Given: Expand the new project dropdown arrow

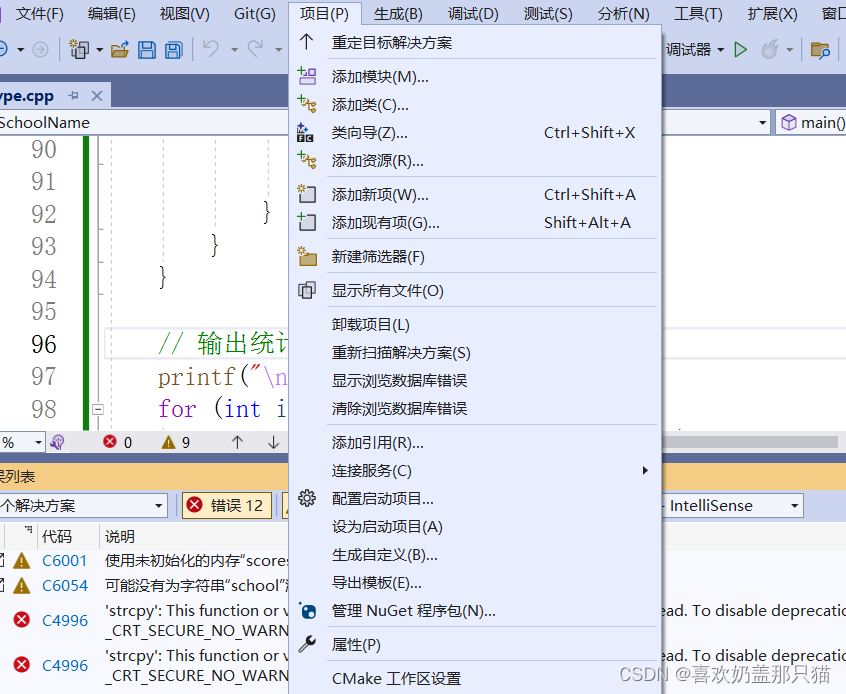Looking at the screenshot, I should [100, 50].
